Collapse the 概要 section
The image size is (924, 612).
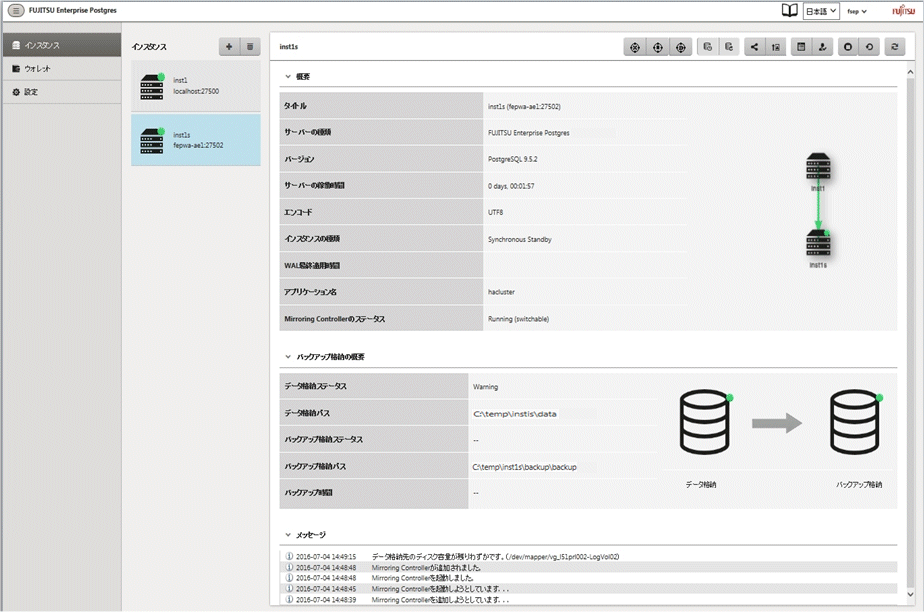(x=288, y=77)
